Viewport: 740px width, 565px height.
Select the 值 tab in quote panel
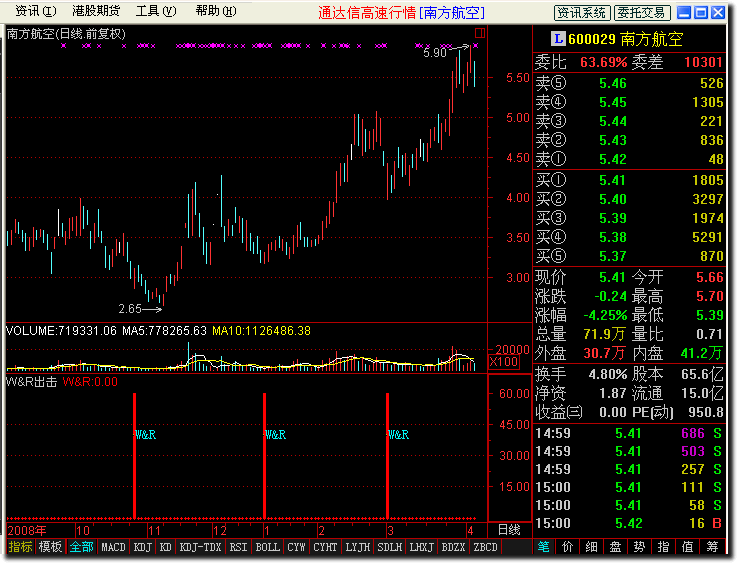click(x=688, y=547)
